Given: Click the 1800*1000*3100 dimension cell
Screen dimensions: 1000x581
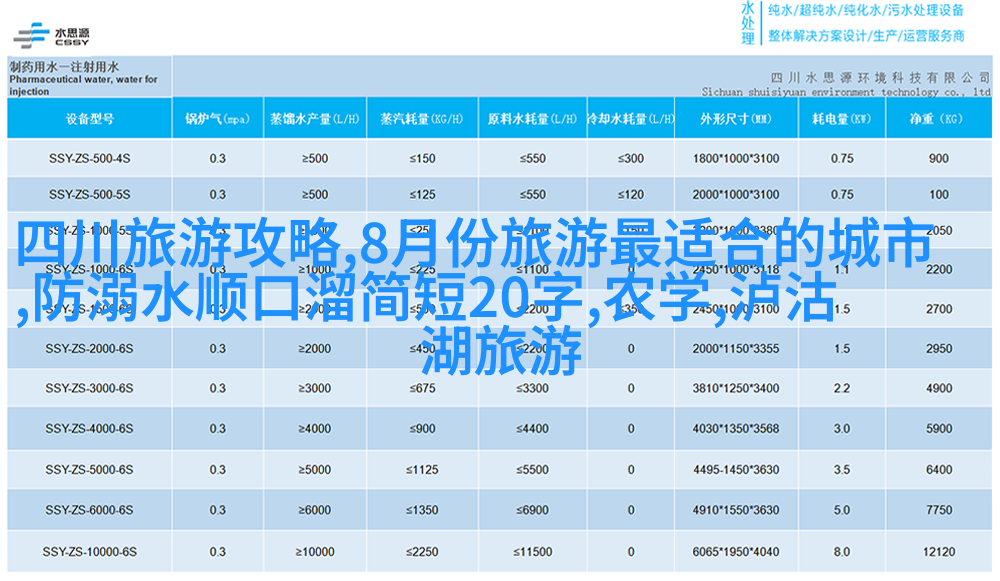Looking at the screenshot, I should 735,158.
